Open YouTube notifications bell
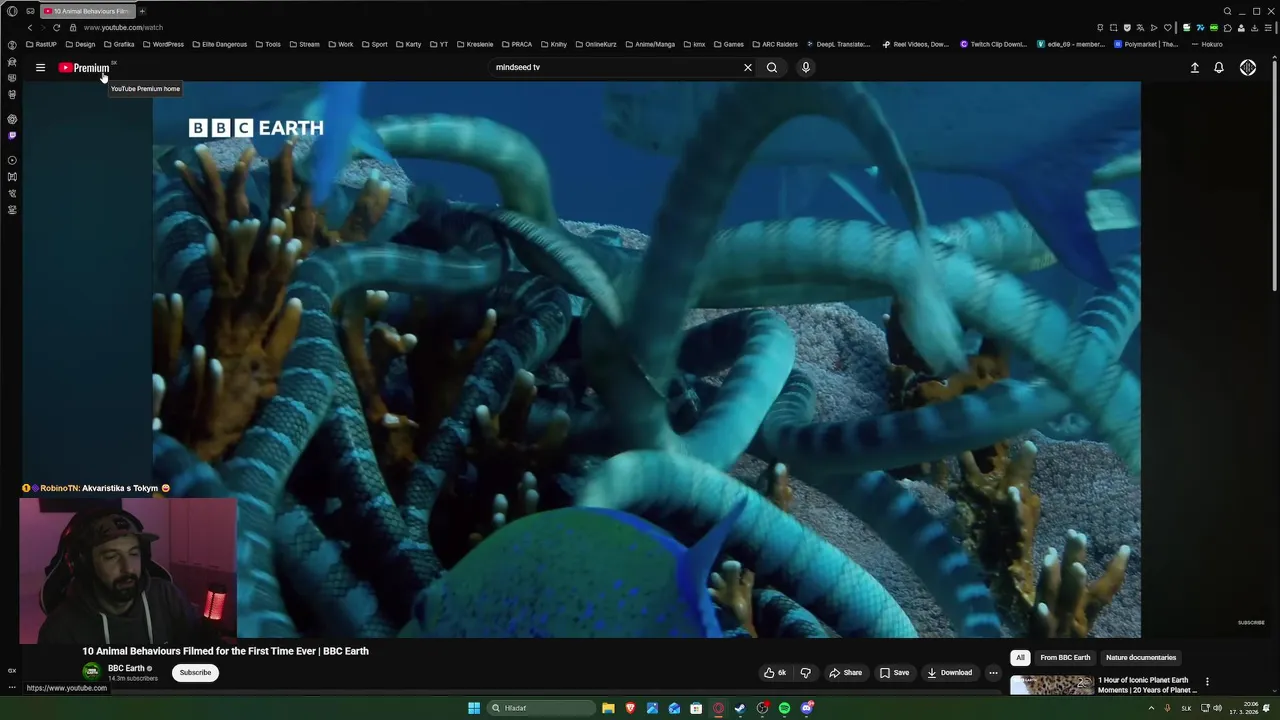This screenshot has height=720, width=1280. (1219, 68)
